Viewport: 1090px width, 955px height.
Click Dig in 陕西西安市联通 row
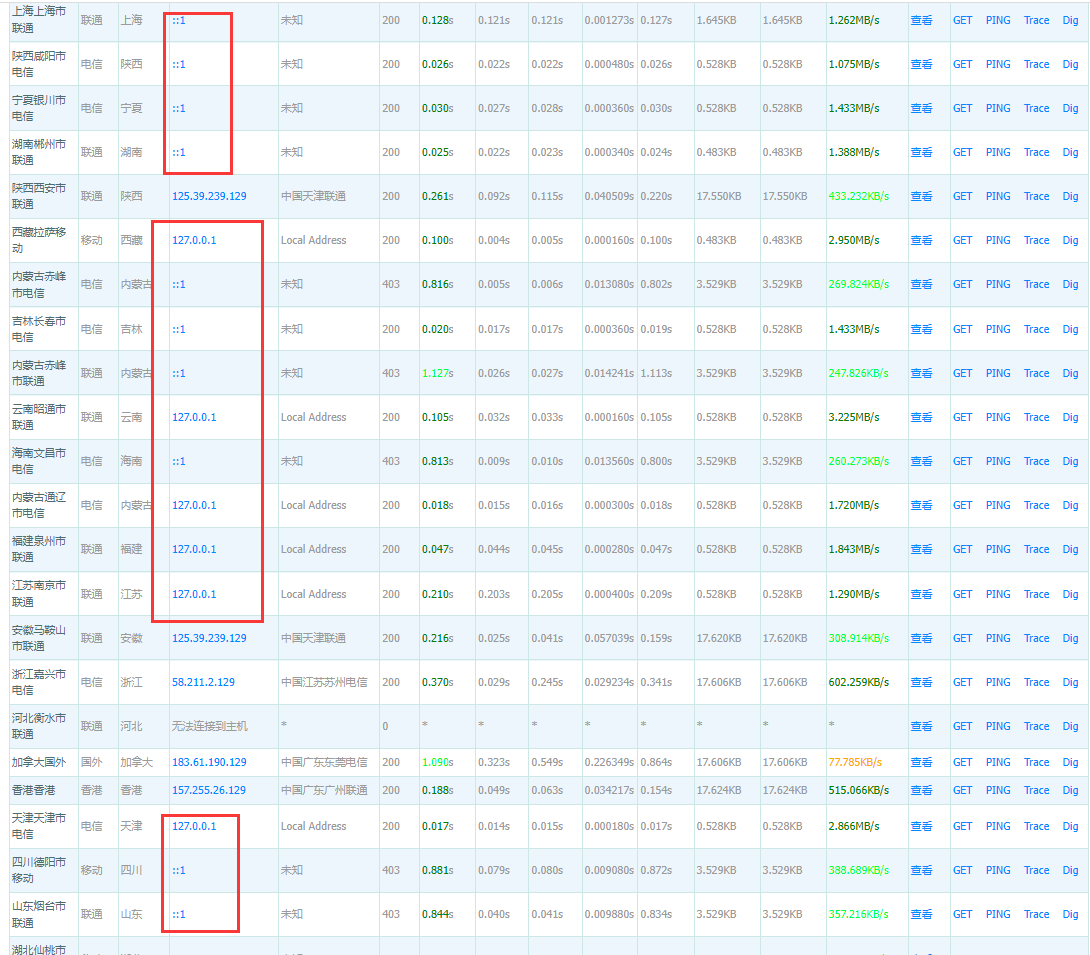click(x=1070, y=196)
